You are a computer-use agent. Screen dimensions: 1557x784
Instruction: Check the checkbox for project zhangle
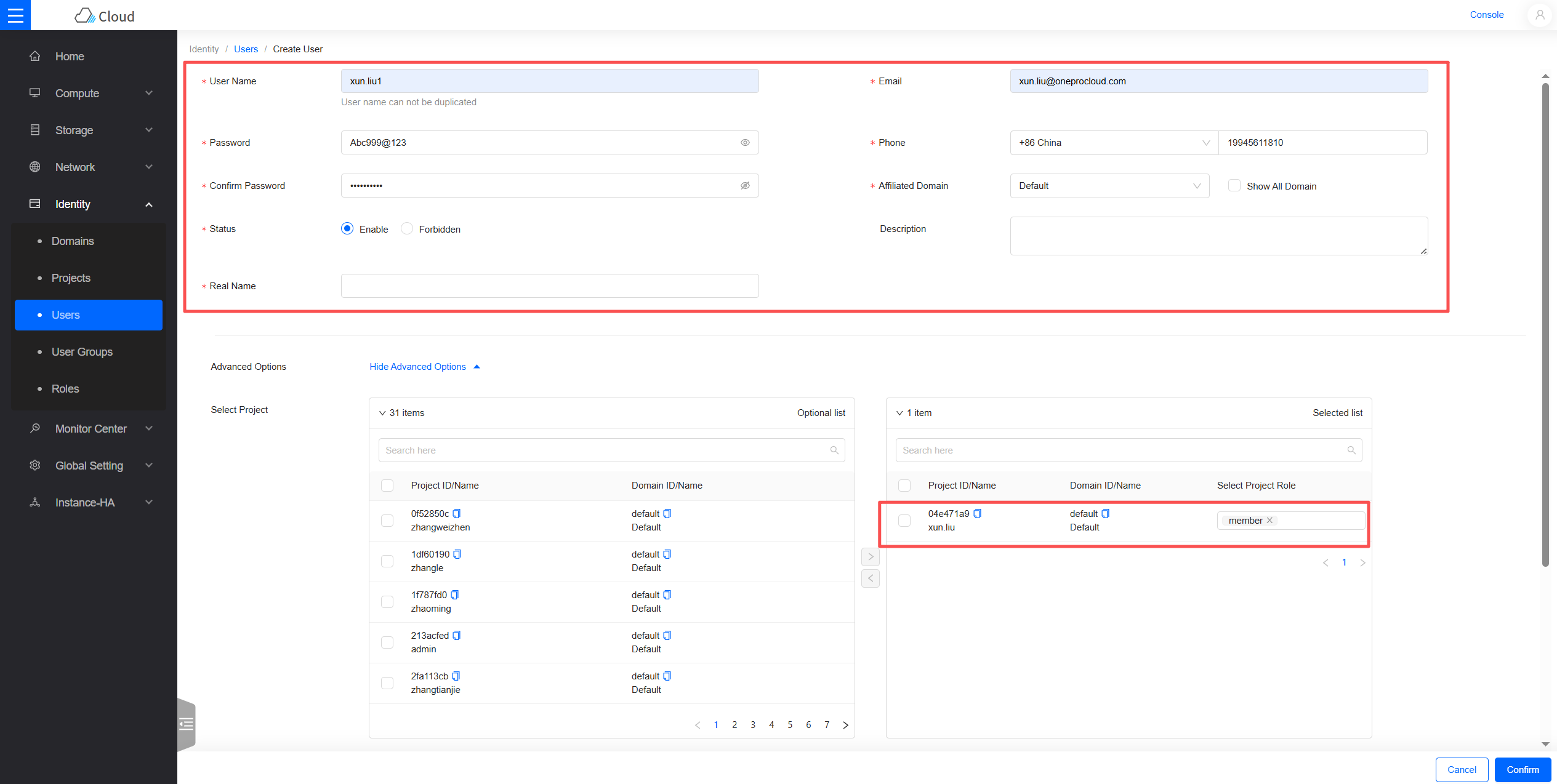pos(387,561)
